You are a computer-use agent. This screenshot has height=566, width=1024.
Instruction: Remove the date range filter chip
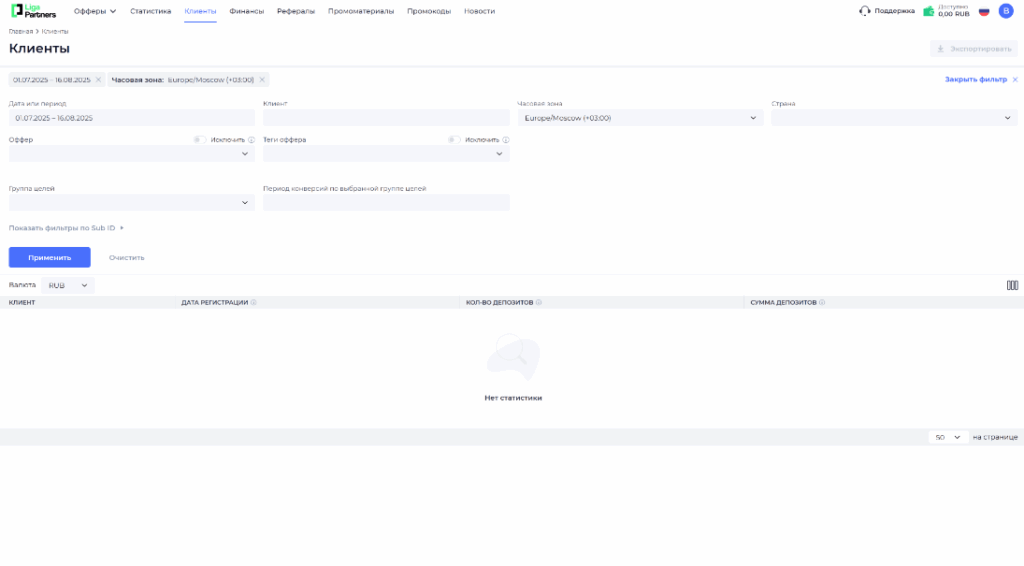[98, 80]
